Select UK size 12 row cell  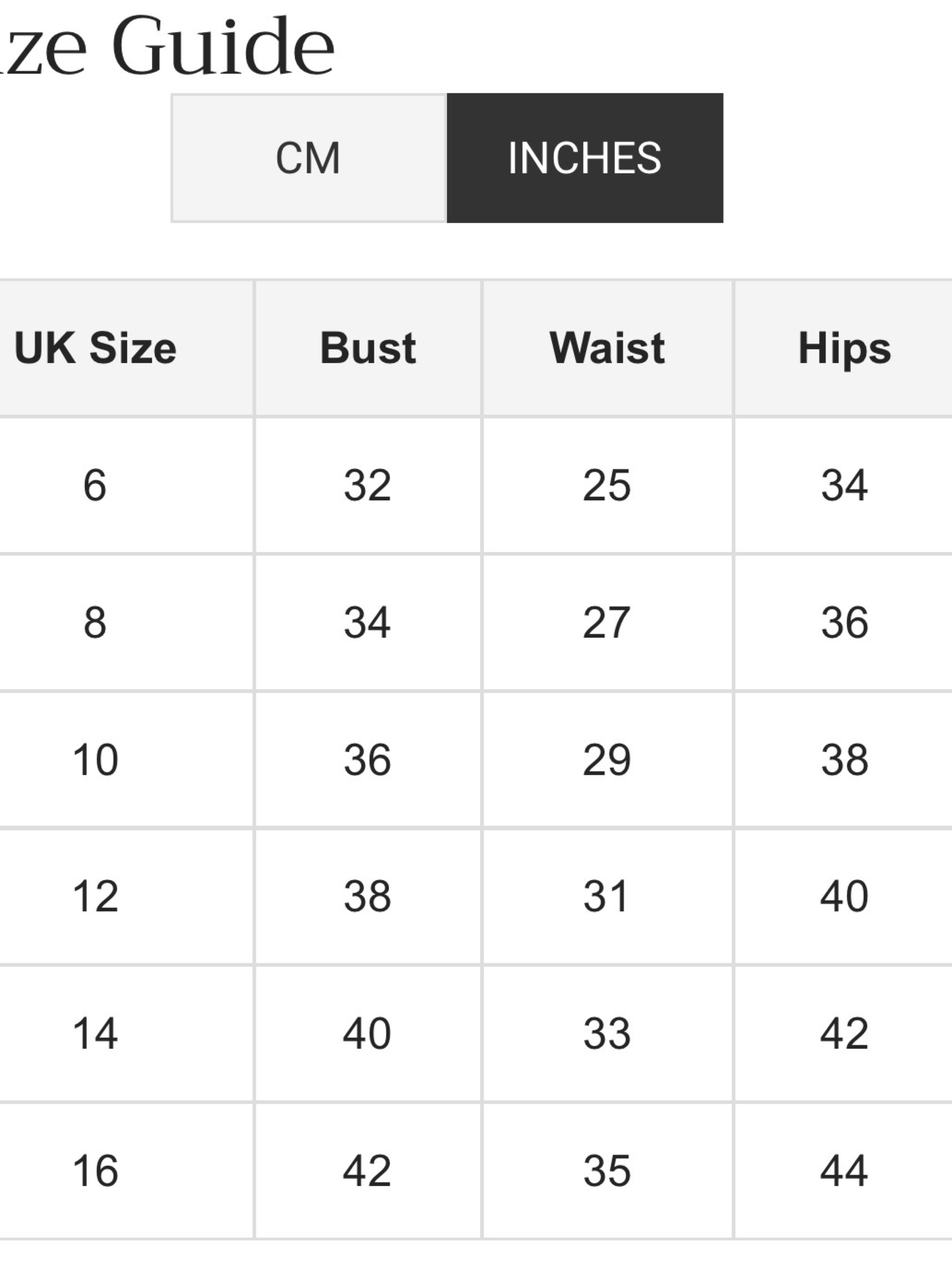95,896
